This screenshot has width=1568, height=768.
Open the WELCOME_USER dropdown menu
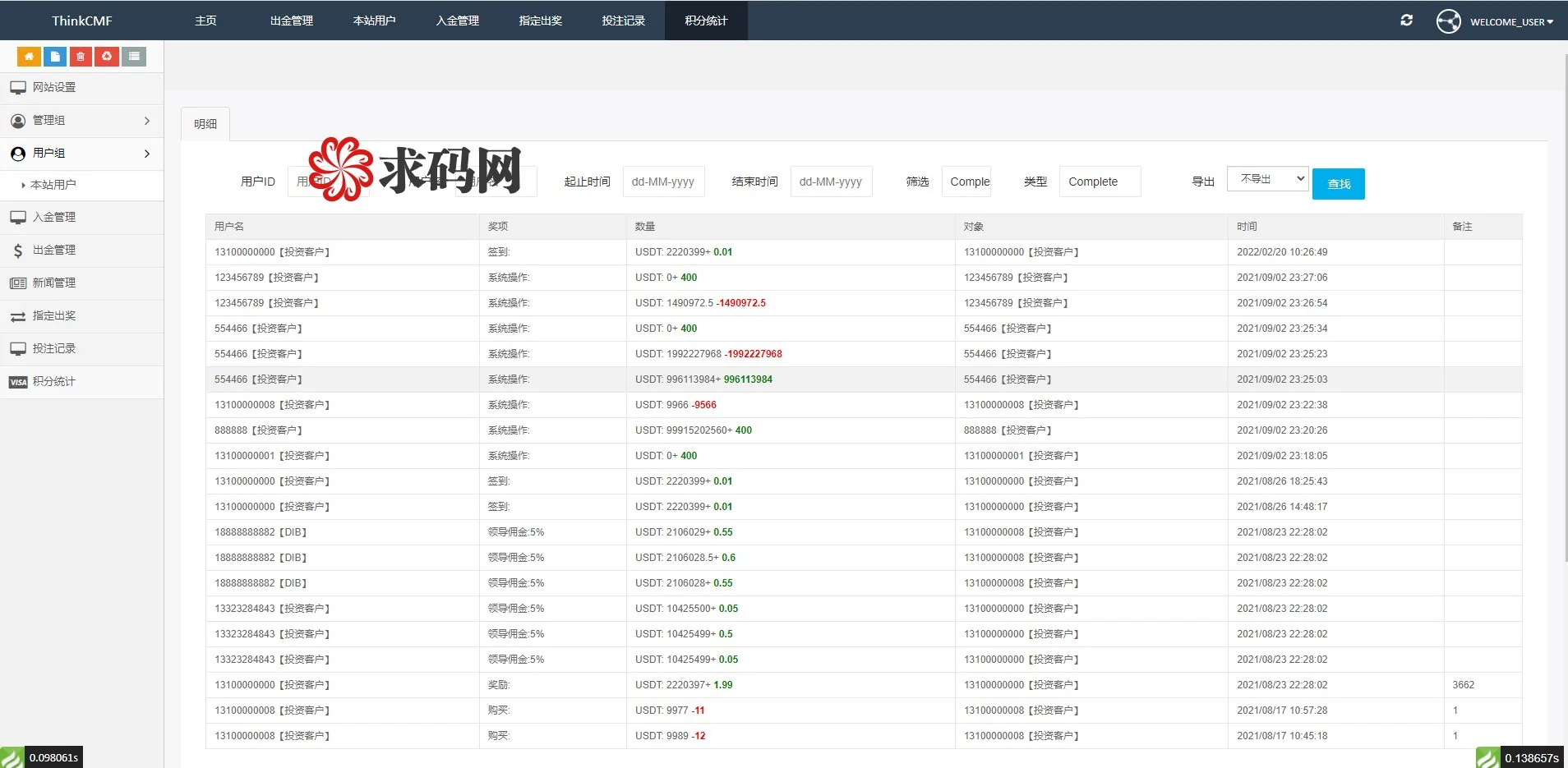point(1510,22)
